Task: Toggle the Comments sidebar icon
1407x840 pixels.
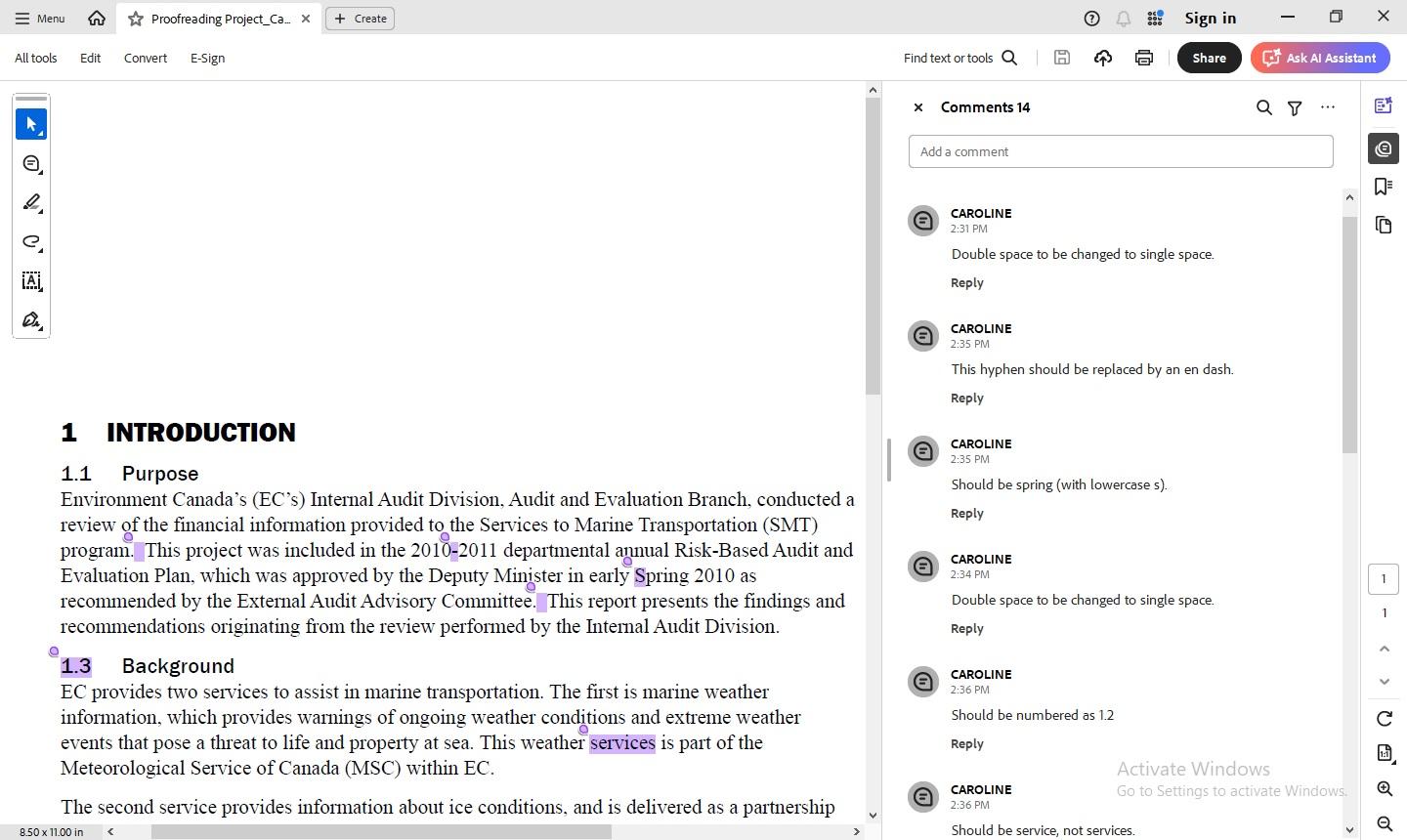Action: coord(1384,148)
